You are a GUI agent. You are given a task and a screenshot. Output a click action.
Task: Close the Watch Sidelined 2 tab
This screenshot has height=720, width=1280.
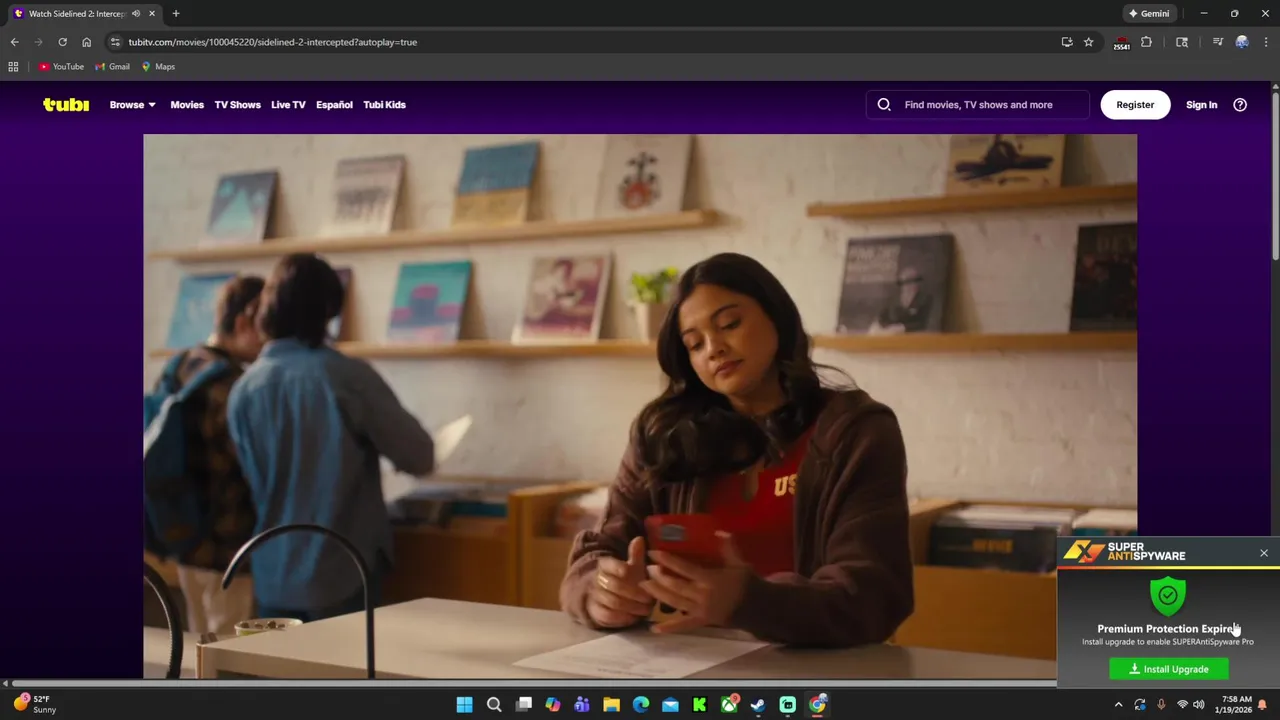coord(152,14)
